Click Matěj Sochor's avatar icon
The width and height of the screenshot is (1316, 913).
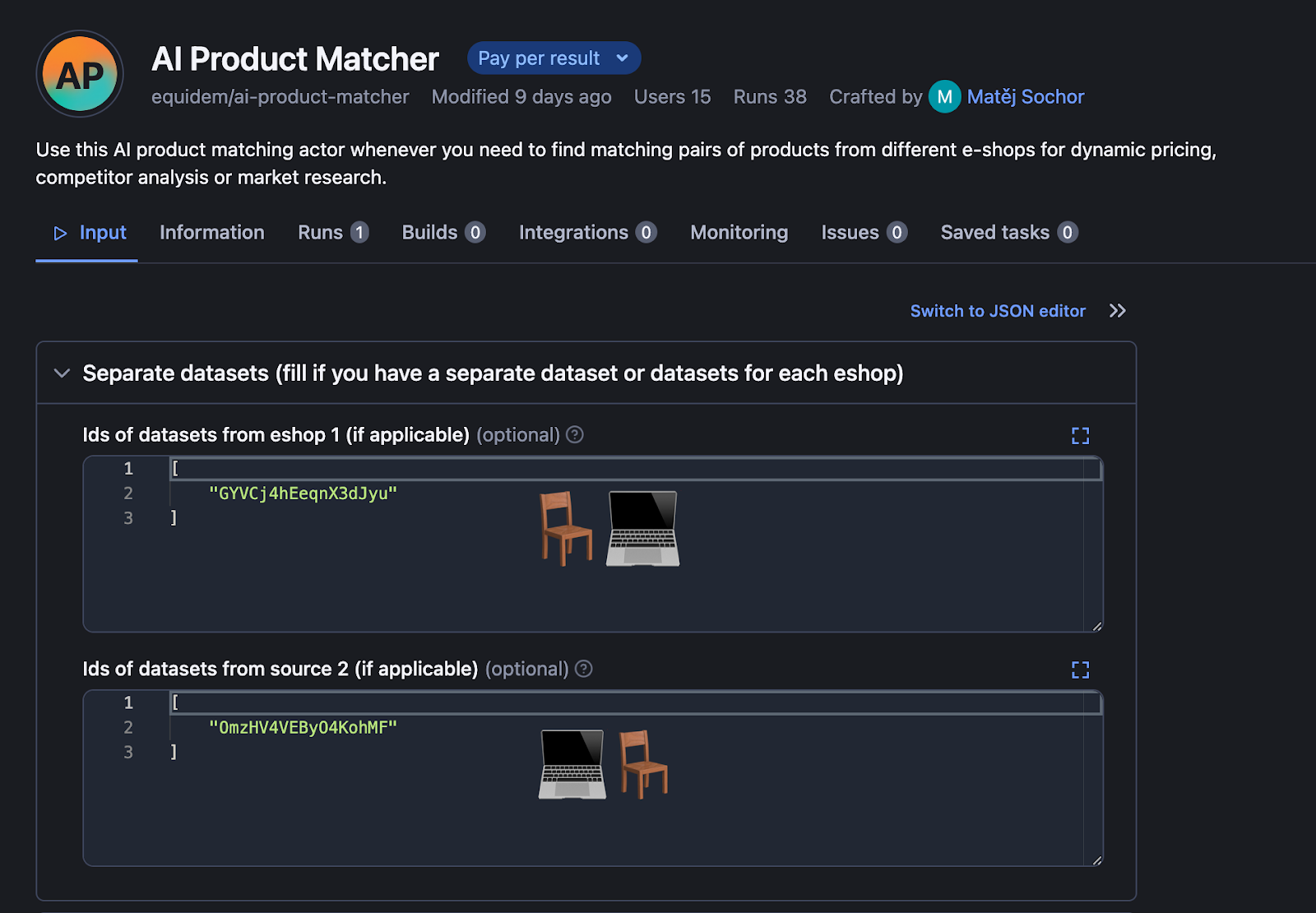click(x=943, y=96)
